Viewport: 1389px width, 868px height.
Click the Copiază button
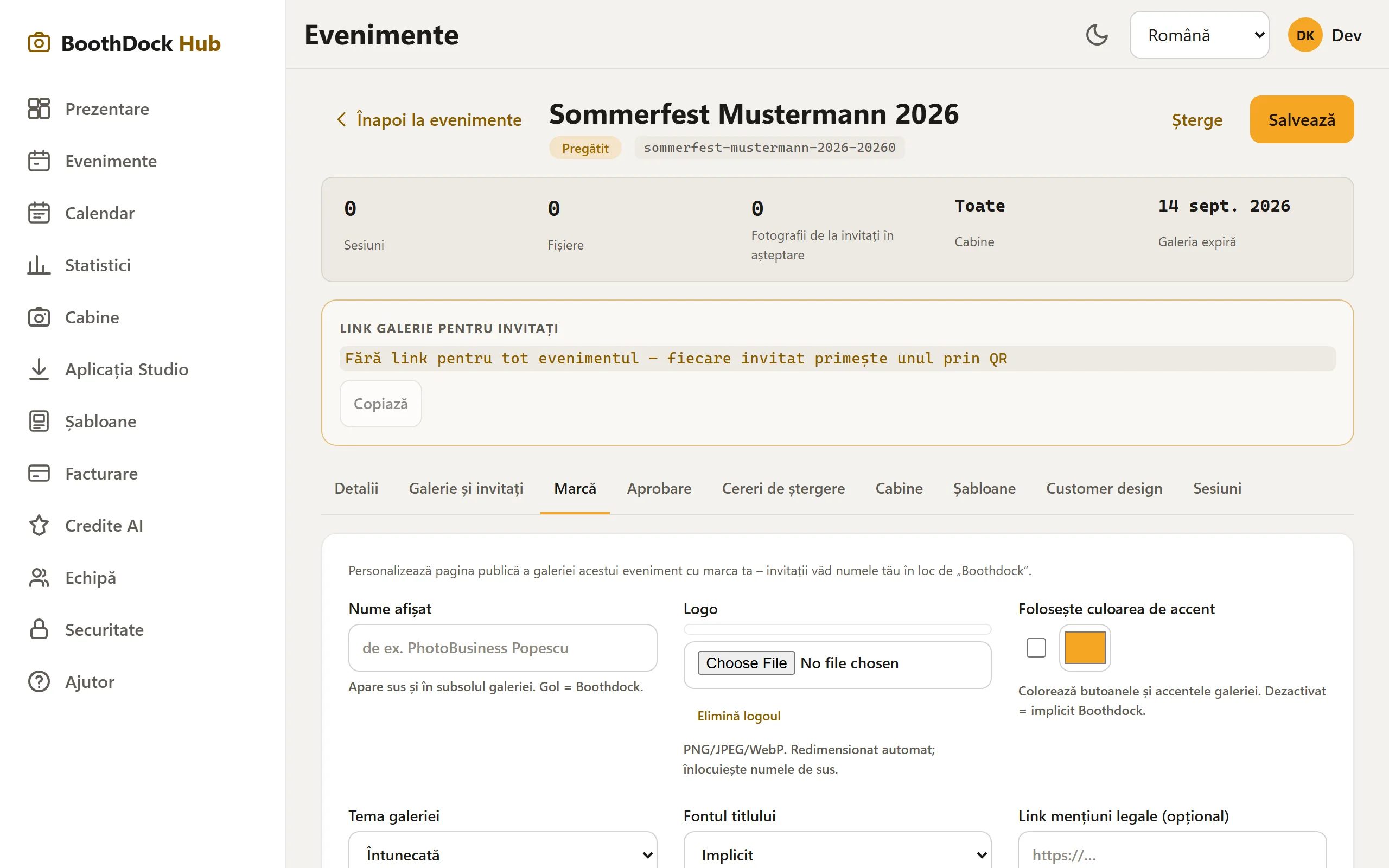[380, 404]
